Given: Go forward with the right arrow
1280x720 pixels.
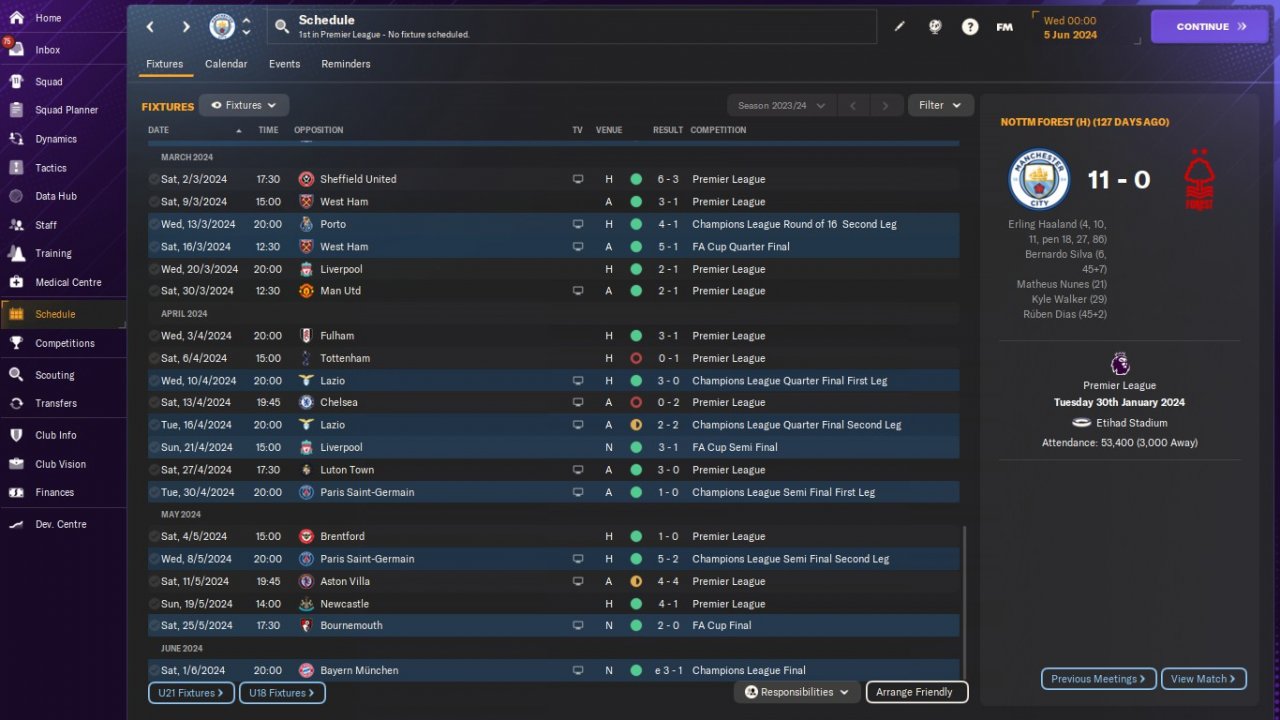Looking at the screenshot, I should [x=186, y=27].
